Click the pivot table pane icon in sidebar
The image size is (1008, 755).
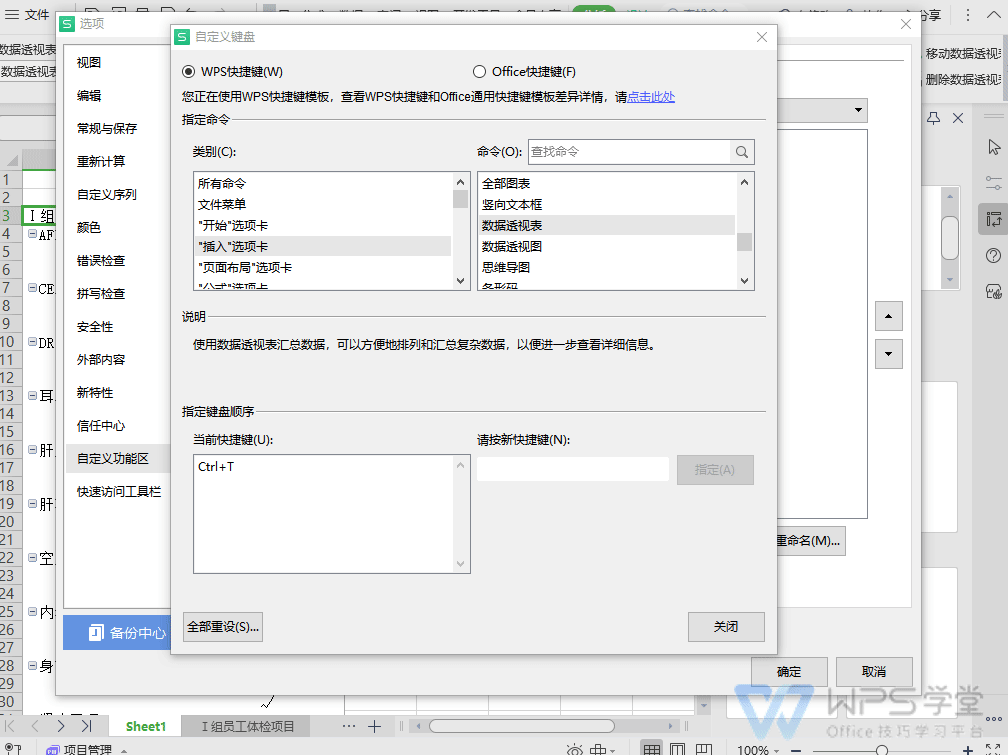[x=994, y=219]
